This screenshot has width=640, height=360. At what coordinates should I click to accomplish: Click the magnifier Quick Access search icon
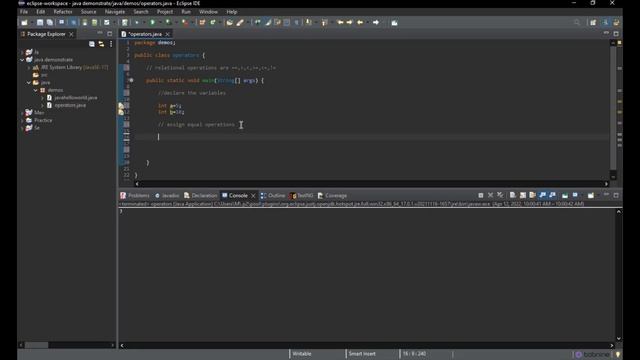pos(577,22)
